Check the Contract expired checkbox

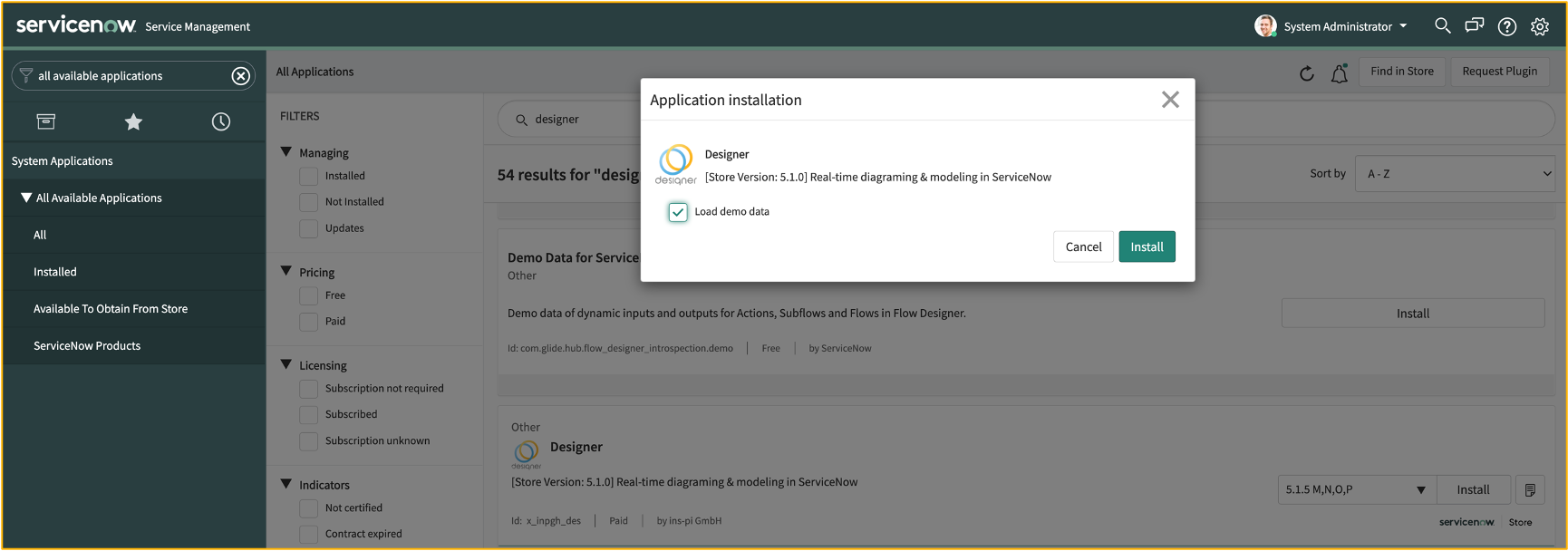pyautogui.click(x=309, y=535)
